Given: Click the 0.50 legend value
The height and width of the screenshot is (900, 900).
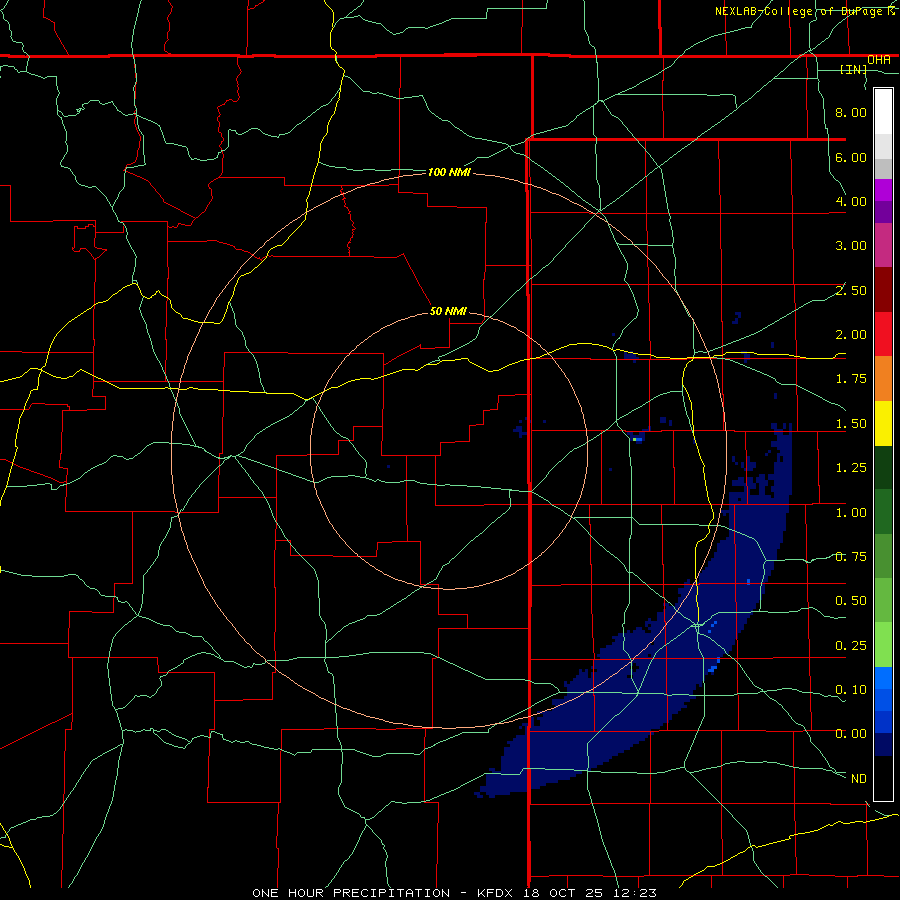Looking at the screenshot, I should 851,601.
